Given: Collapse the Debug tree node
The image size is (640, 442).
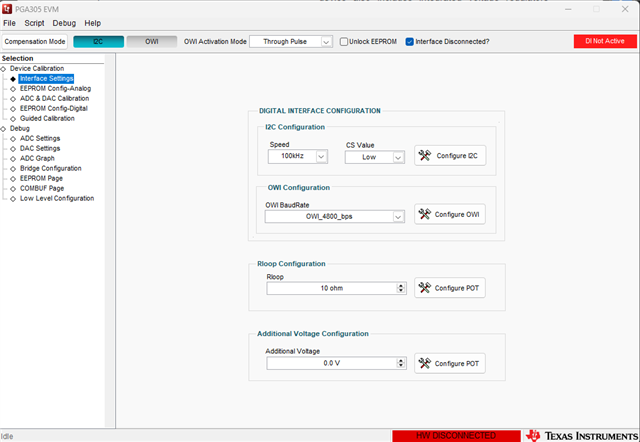Looking at the screenshot, I should point(3,129).
